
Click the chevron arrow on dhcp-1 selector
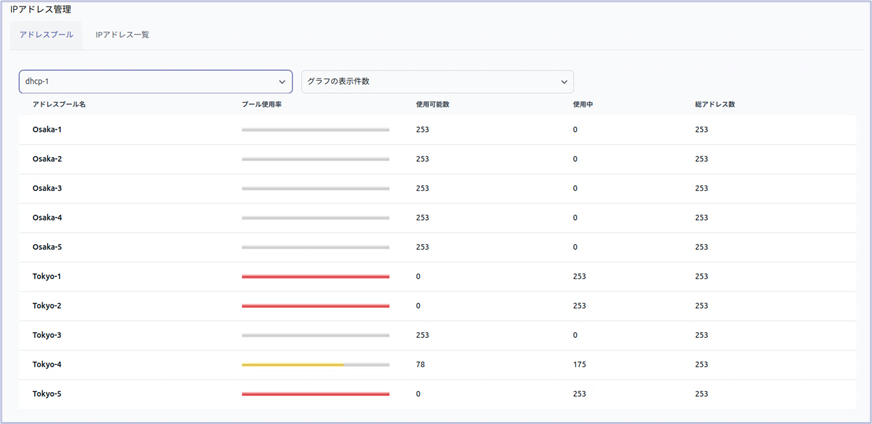pos(281,82)
